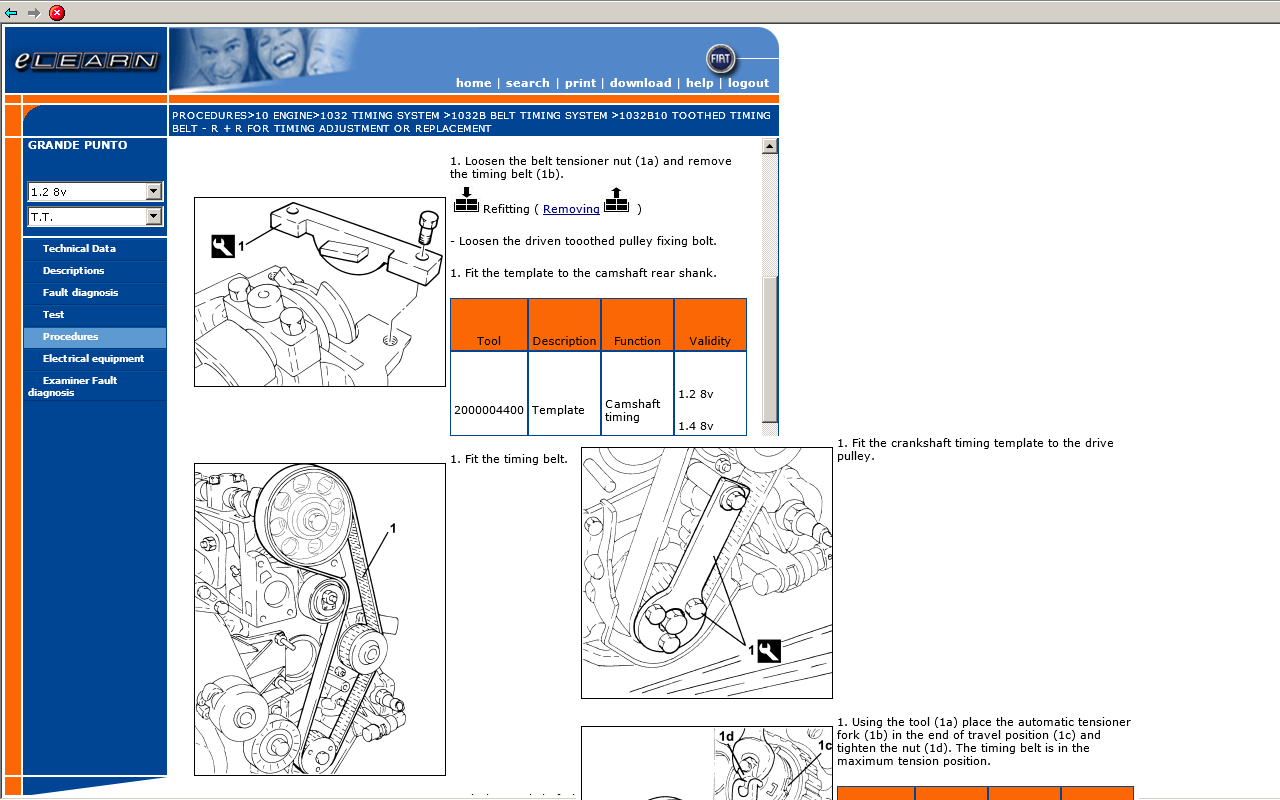Click the round Fiat logo badge

pyautogui.click(x=720, y=59)
